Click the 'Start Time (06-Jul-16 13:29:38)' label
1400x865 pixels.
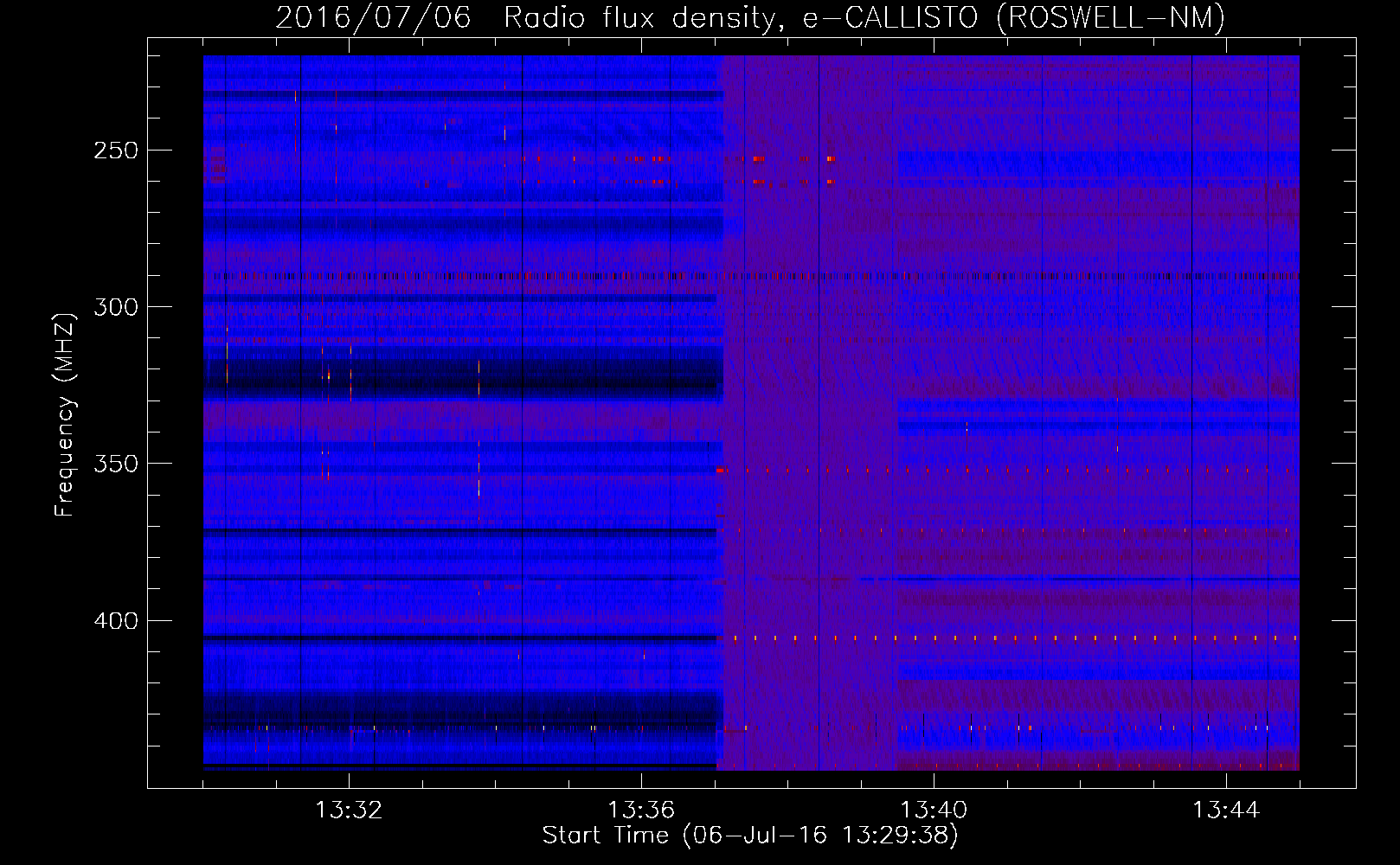pos(750,836)
